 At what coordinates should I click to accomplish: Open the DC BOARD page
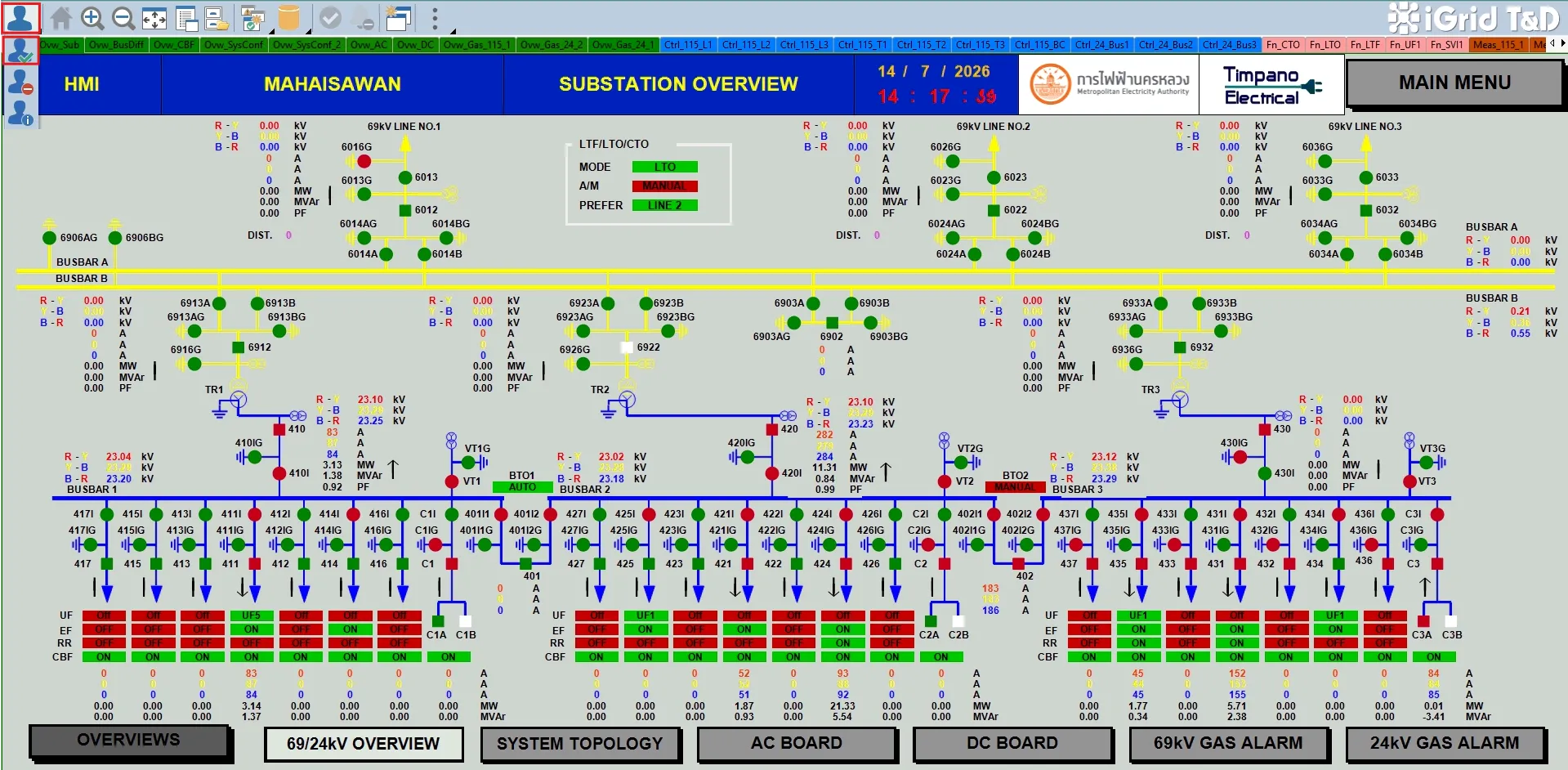coord(1012,743)
